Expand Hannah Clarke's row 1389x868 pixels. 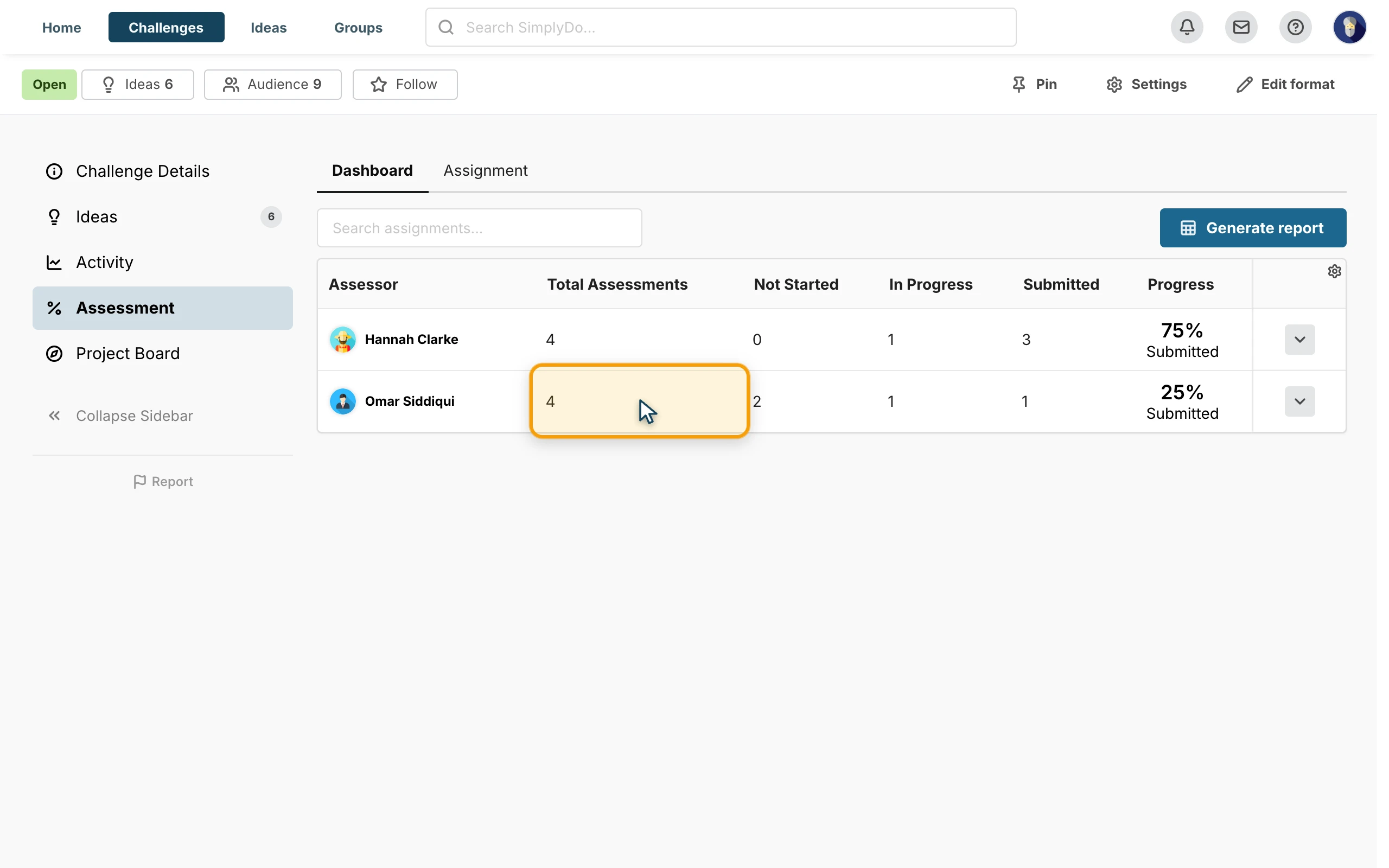point(1299,339)
